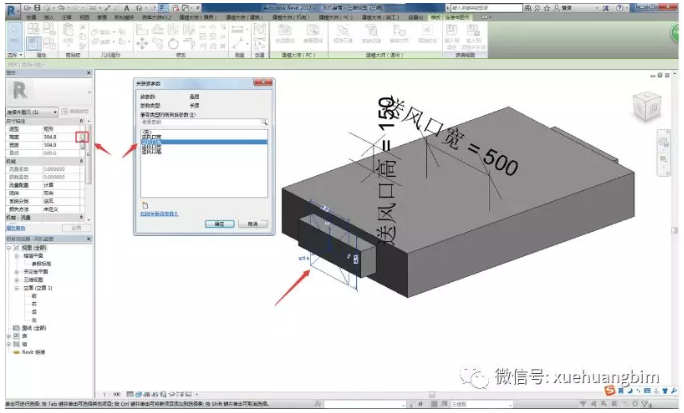The height and width of the screenshot is (413, 684).
Task: Click the Apply button in Properties palette
Action: (x=76, y=228)
